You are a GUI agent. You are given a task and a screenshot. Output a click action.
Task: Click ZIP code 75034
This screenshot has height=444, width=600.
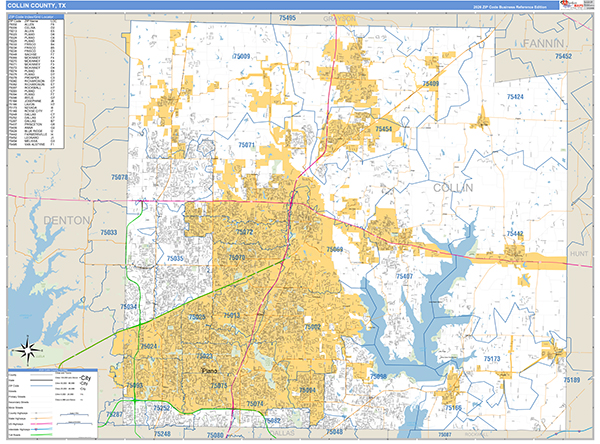click(128, 307)
